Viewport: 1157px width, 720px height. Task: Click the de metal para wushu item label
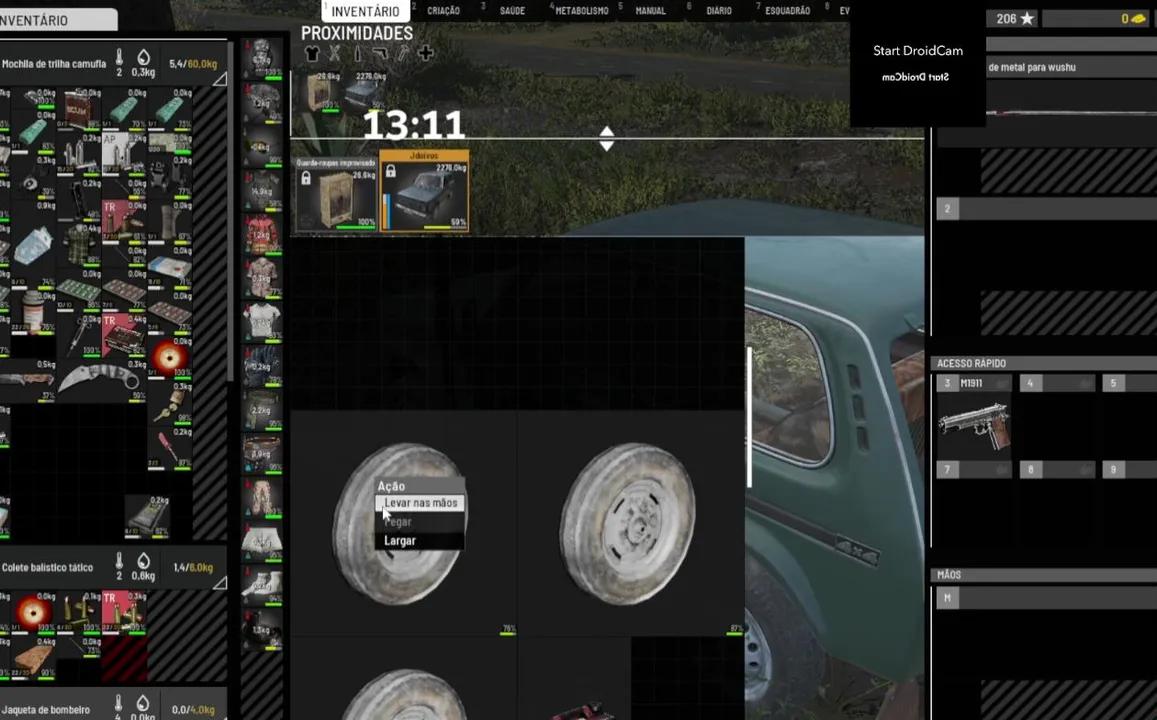pos(1032,67)
